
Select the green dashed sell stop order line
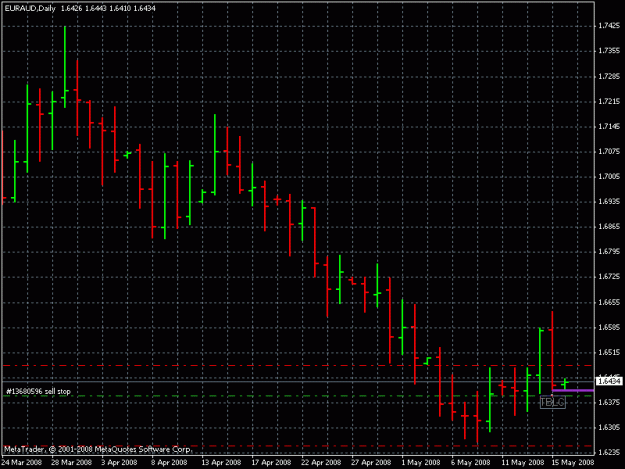coord(298,396)
